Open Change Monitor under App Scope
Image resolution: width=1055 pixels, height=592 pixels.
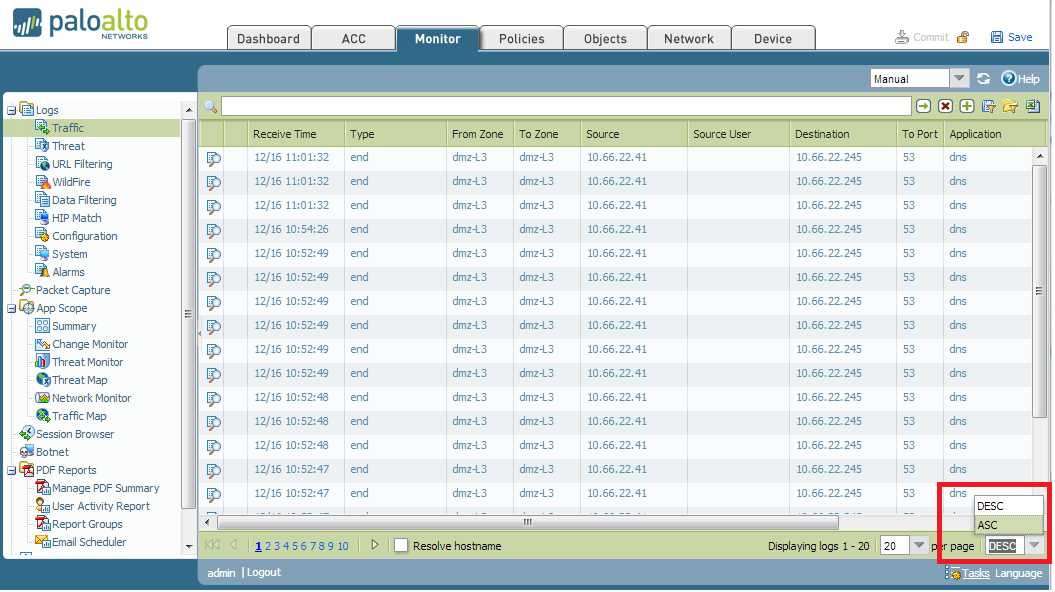point(89,344)
